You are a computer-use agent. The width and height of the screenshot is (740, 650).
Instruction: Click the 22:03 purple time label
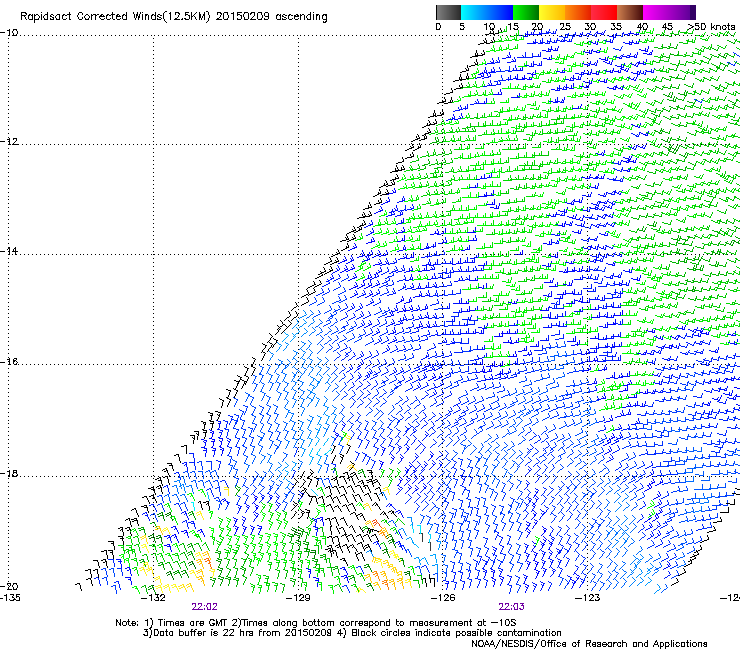coord(512,607)
